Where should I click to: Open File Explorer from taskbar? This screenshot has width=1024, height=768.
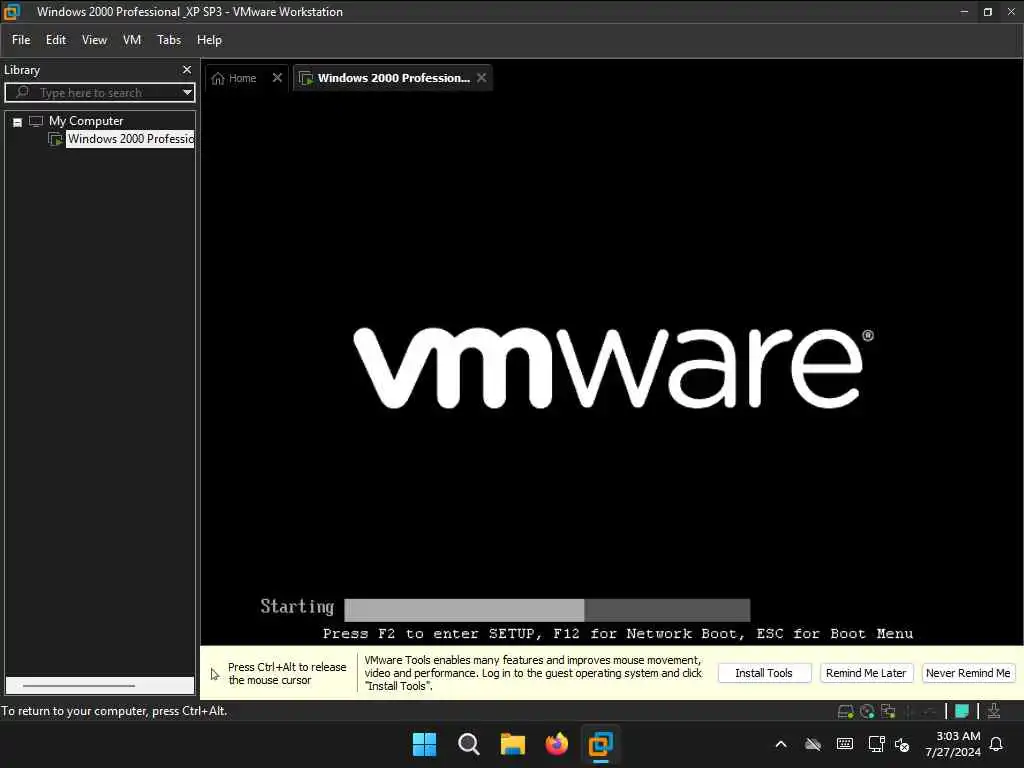513,744
